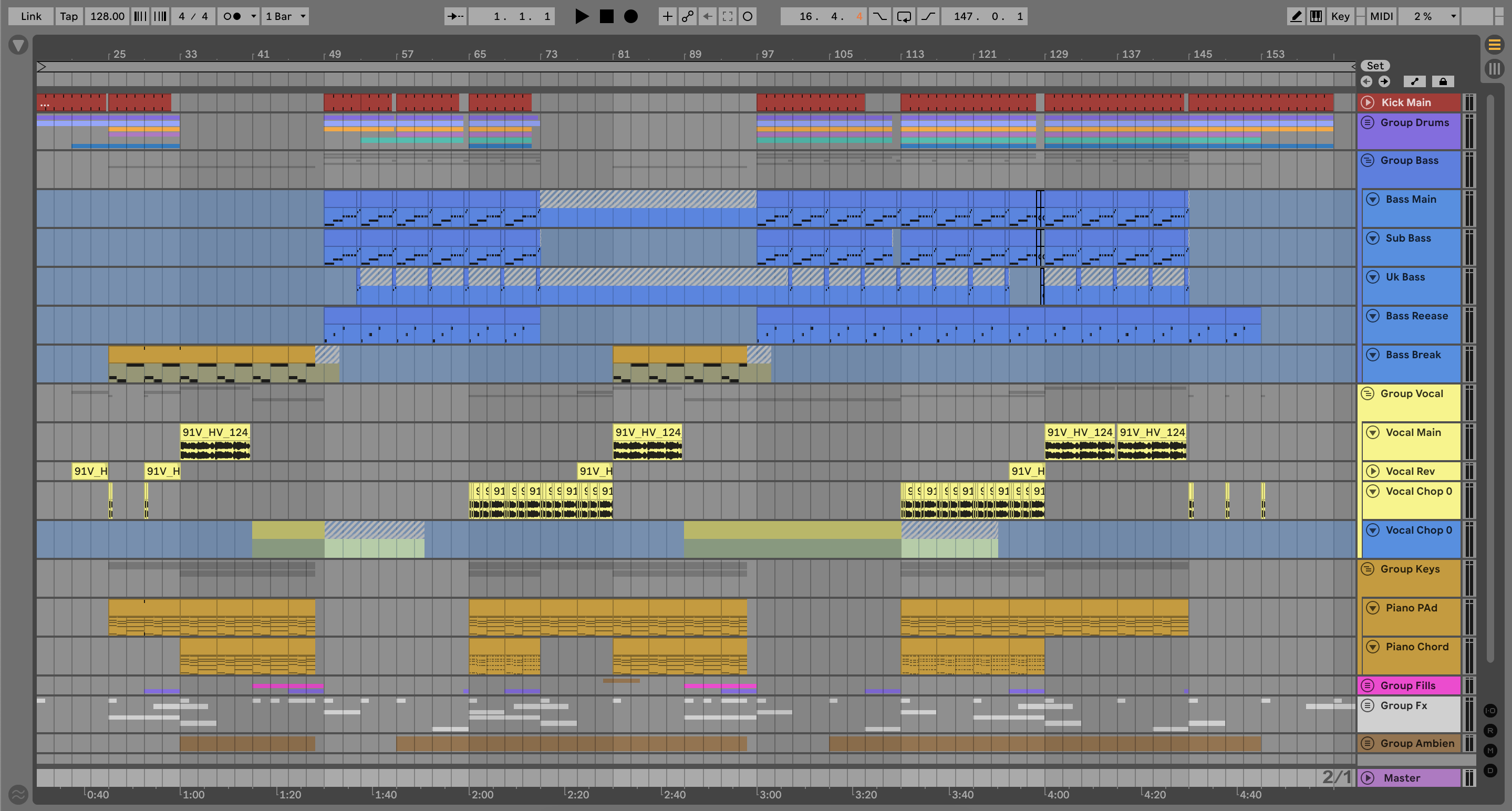
Task: Open the MIDI mapping mode
Action: click(x=1381, y=16)
